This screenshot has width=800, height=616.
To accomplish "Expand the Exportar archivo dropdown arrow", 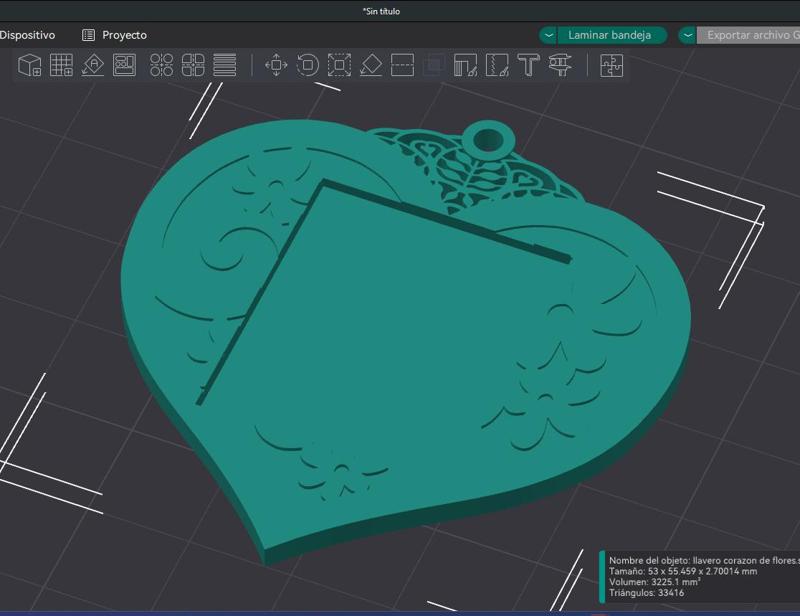I will 688,35.
